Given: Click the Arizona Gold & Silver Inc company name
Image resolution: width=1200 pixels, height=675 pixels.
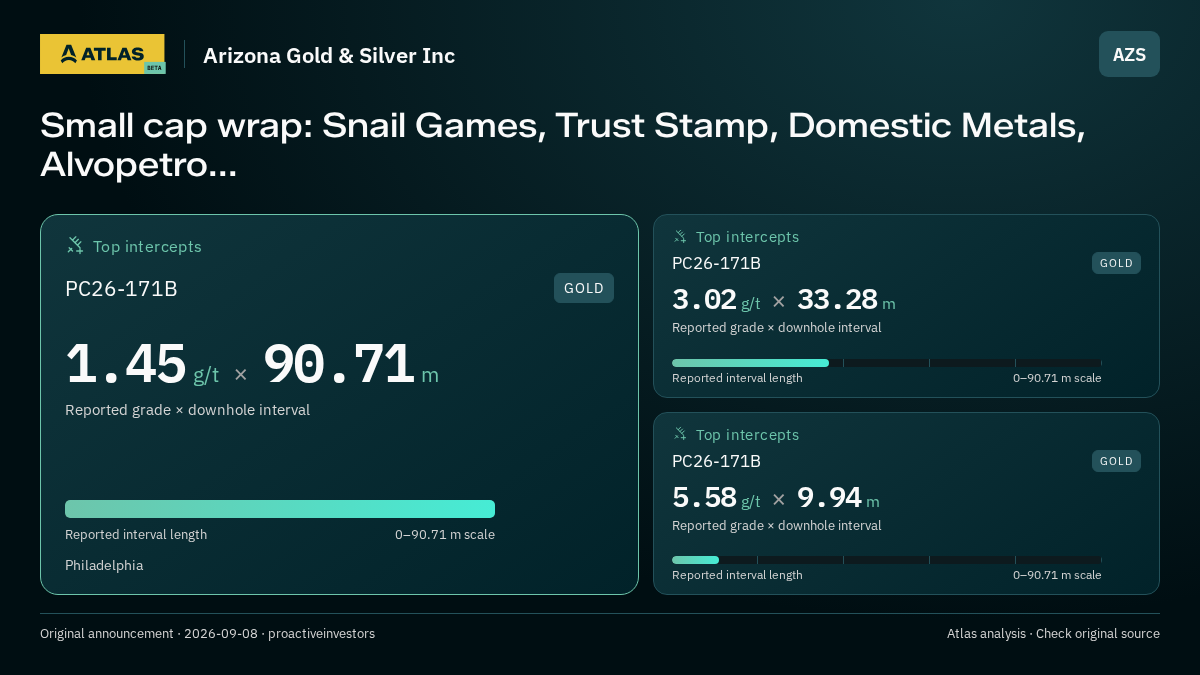Looking at the screenshot, I should 329,55.
